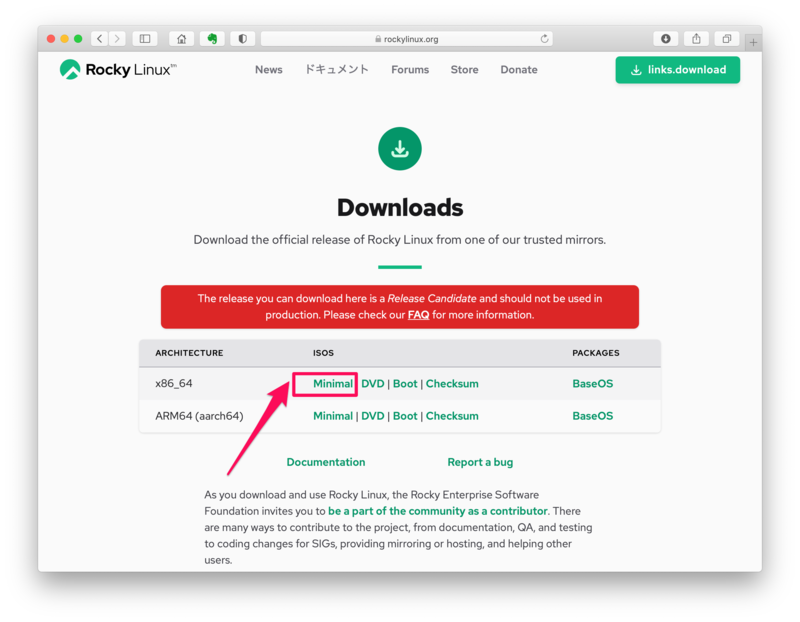Select the x86_64 architecture text
This screenshot has width=800, height=622.
pyautogui.click(x=173, y=384)
